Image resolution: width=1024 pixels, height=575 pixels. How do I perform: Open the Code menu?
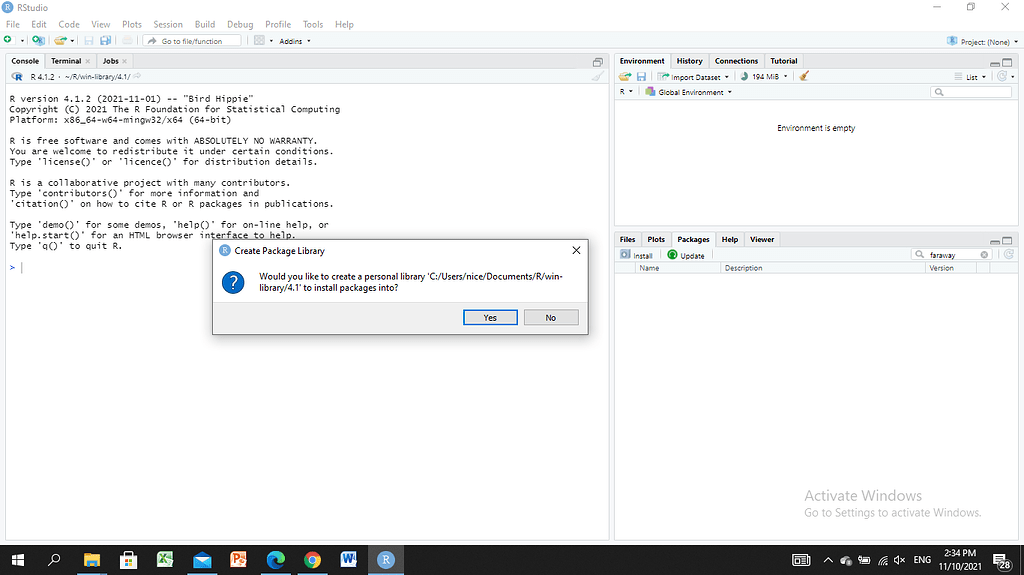69,24
